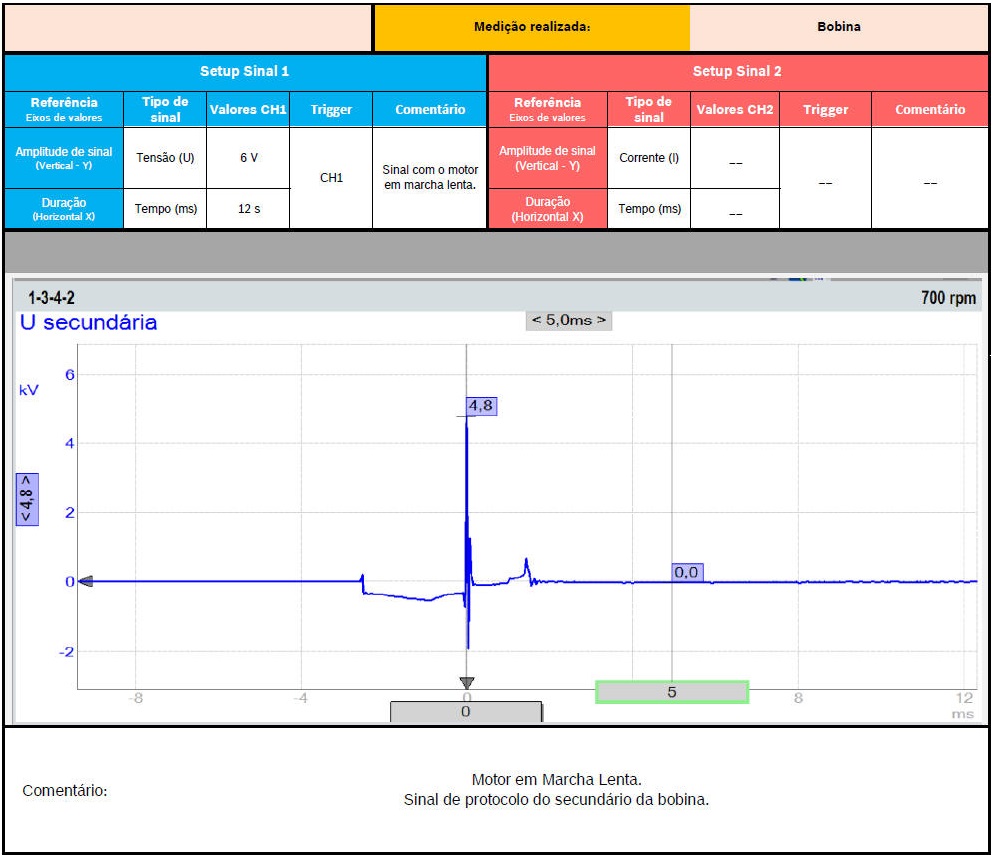Select the Tensão (U) signal type cell
Screen dimensions: 994x858
click(165, 158)
